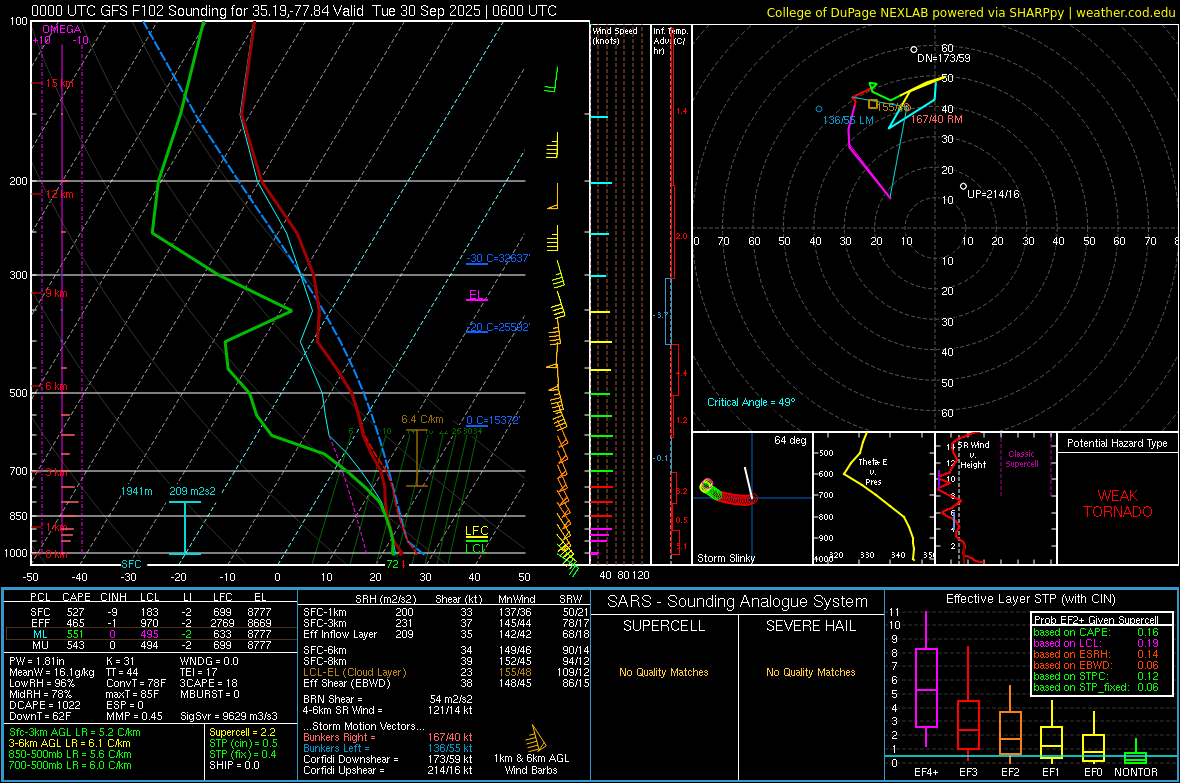Screen dimensions: 1180x783
Task: Click the Classic Supercell label
Action: pyautogui.click(x=1022, y=459)
